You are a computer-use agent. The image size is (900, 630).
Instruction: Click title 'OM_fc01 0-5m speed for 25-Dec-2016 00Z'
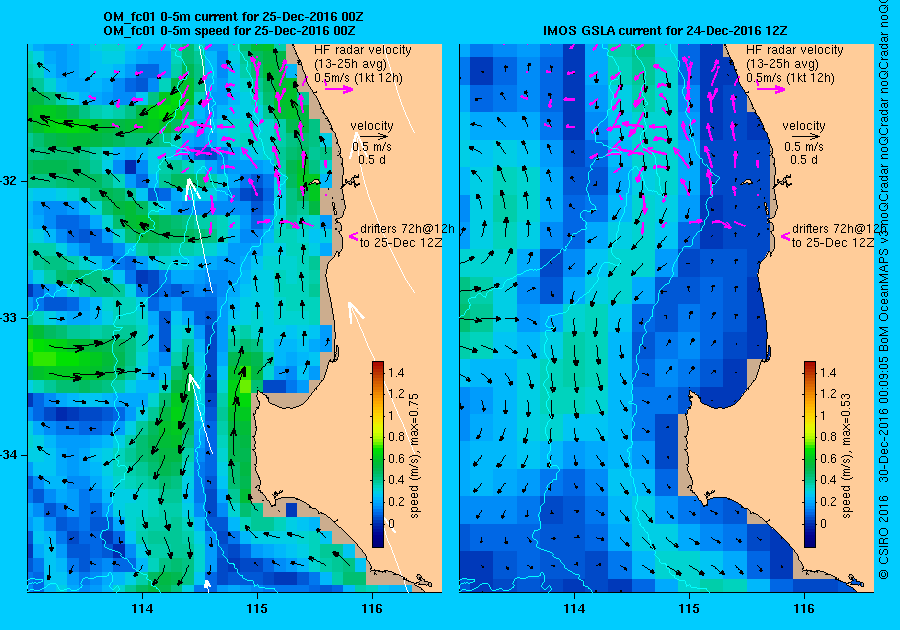pos(229,30)
